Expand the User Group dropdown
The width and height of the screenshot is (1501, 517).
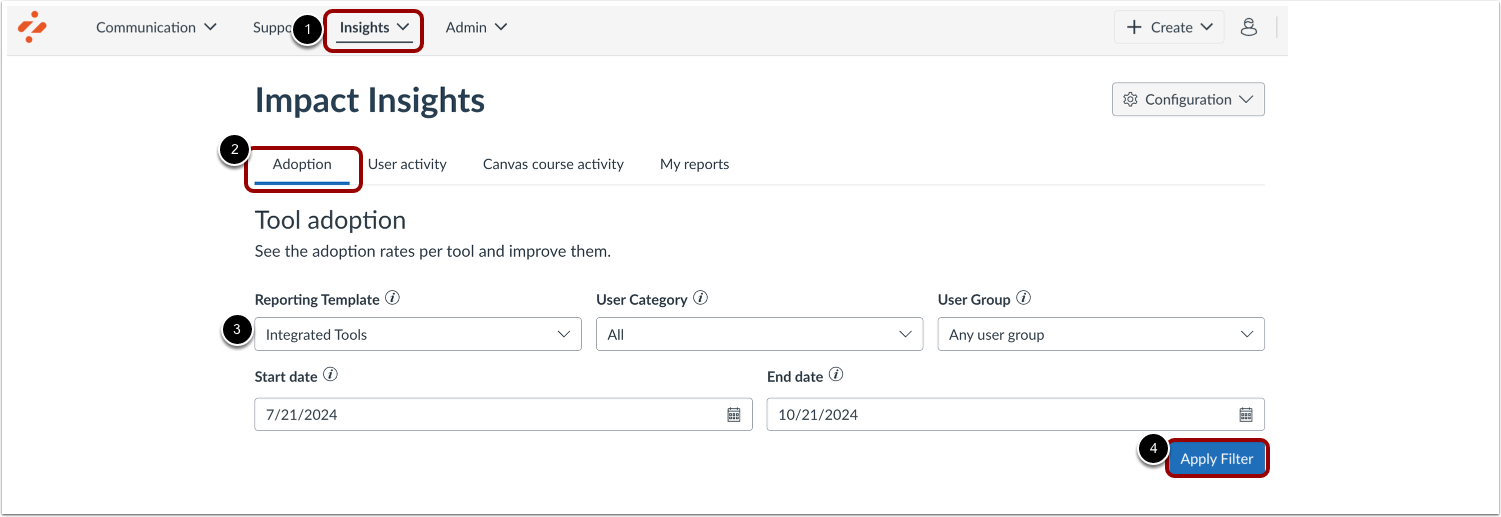(x=1101, y=335)
